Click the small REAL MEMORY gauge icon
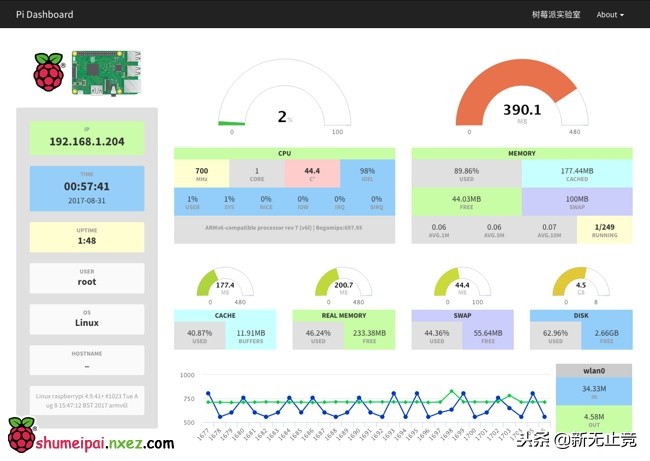Viewport: 650px width, 461px height. pyautogui.click(x=344, y=282)
